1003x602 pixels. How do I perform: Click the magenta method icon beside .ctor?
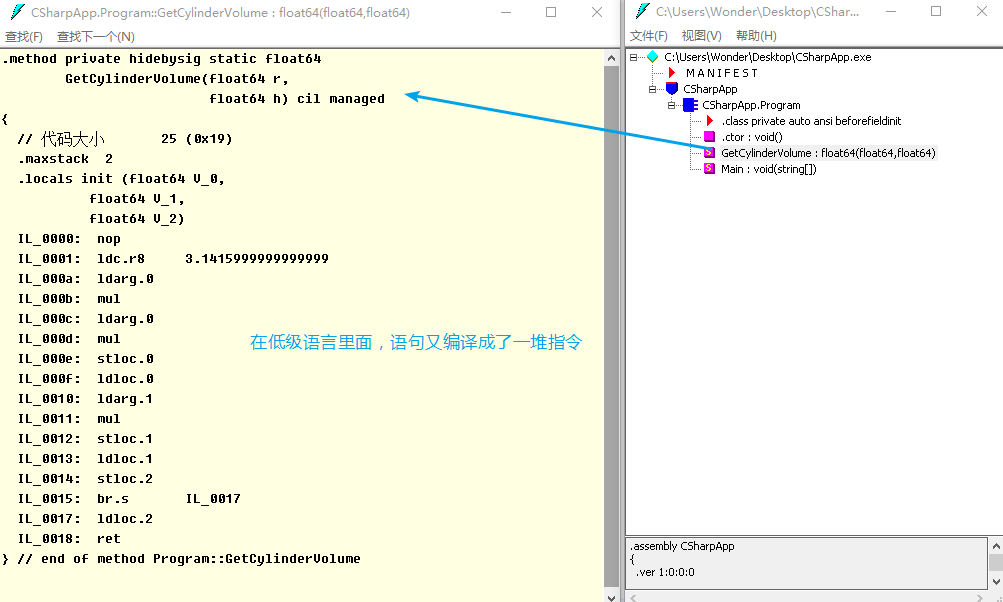709,137
